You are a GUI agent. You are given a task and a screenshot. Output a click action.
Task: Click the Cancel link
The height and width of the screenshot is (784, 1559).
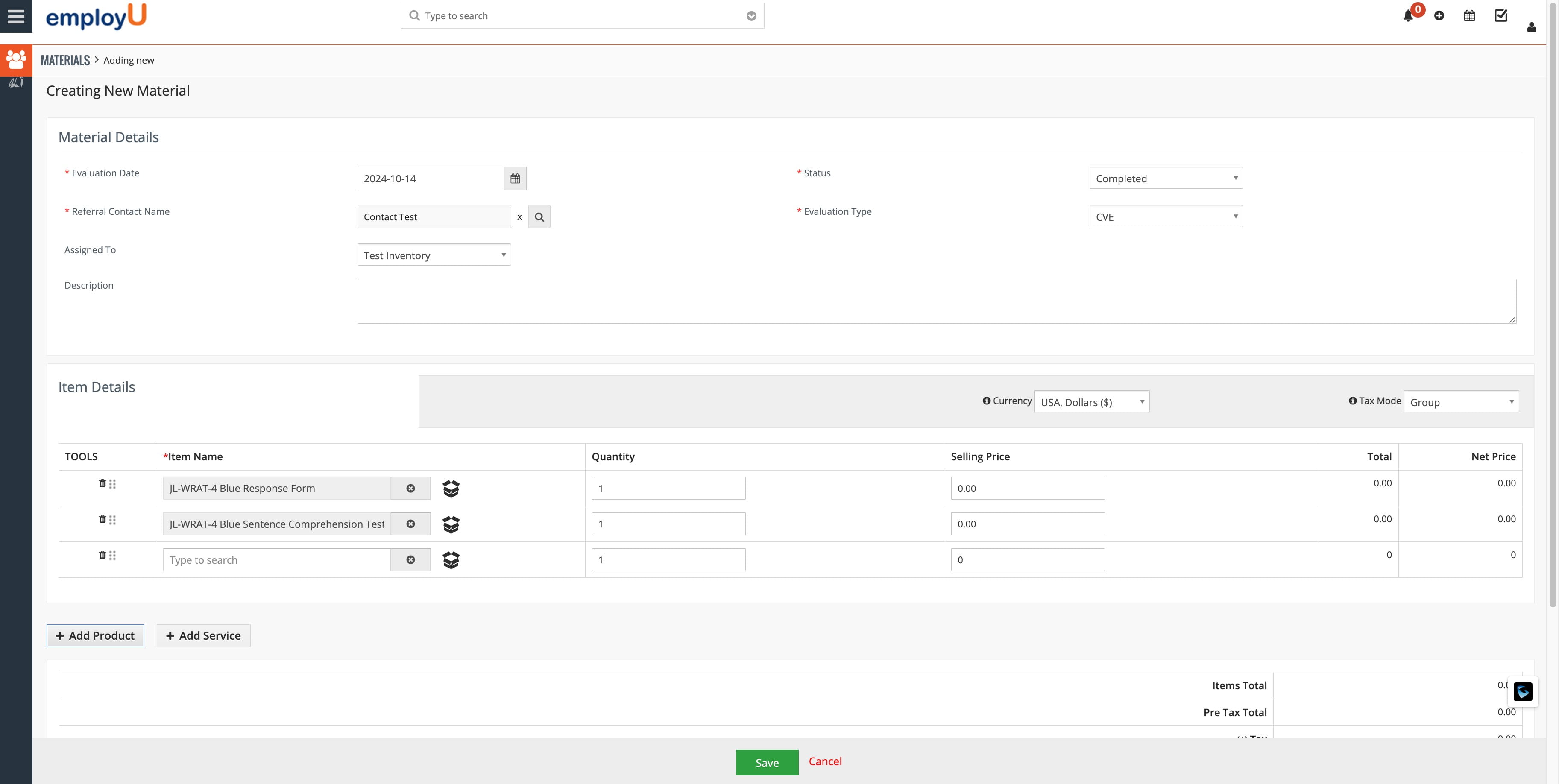825,762
